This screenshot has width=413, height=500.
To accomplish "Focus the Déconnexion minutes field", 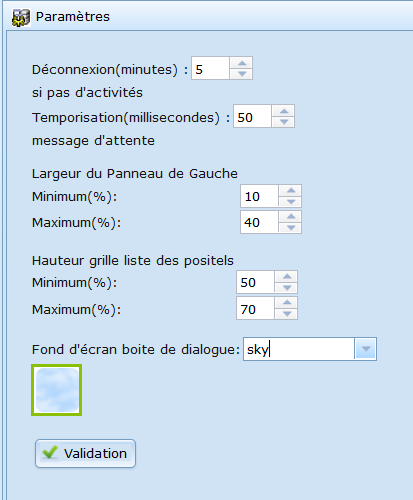I will [x=210, y=68].
